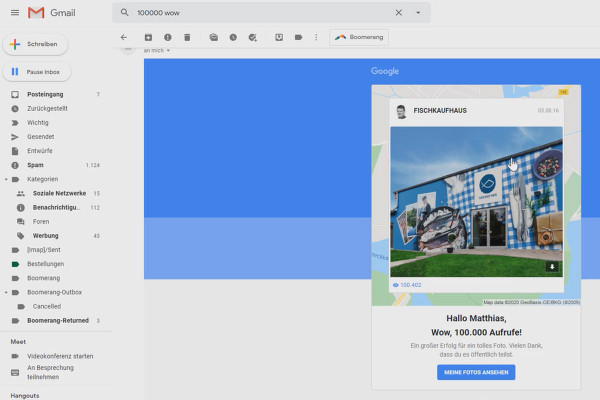Expand recipient details next to 'an mich'

click(x=168, y=51)
